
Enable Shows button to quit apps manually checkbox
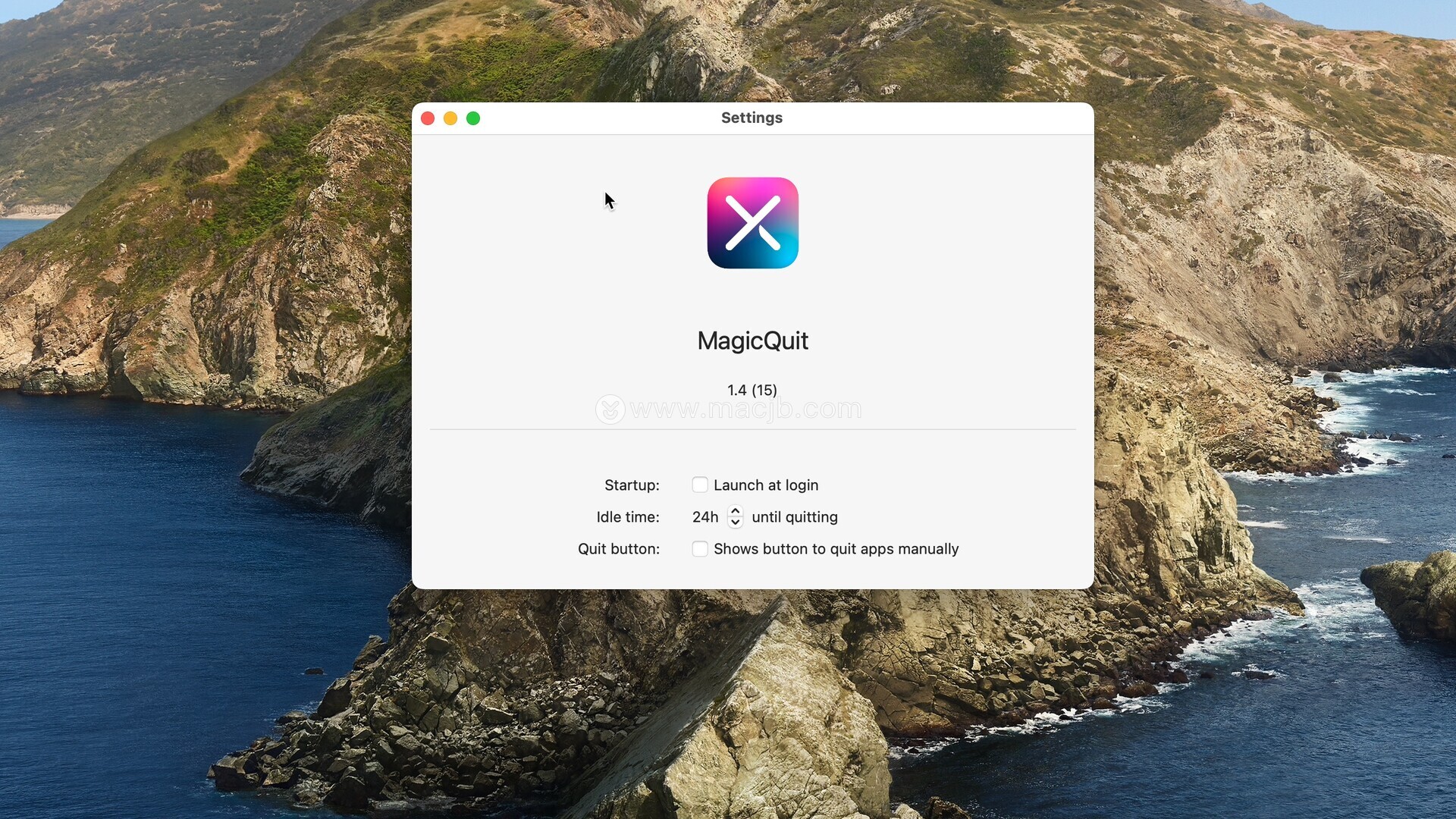pyautogui.click(x=699, y=548)
